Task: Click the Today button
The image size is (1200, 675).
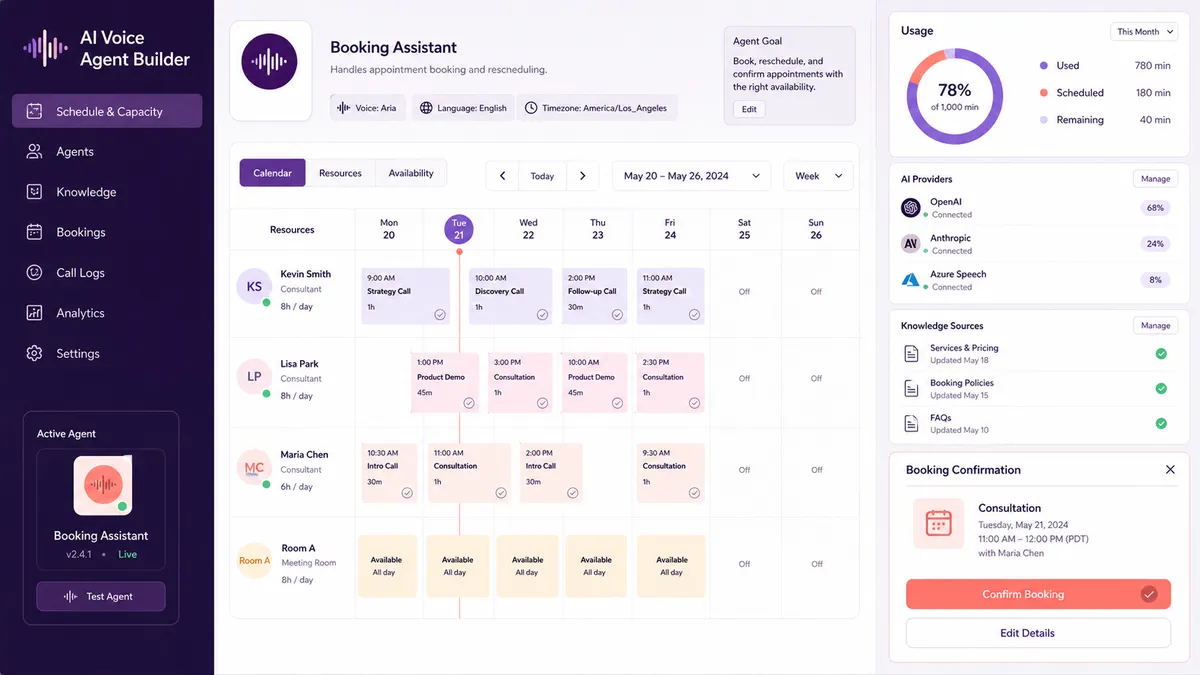Action: pos(542,176)
